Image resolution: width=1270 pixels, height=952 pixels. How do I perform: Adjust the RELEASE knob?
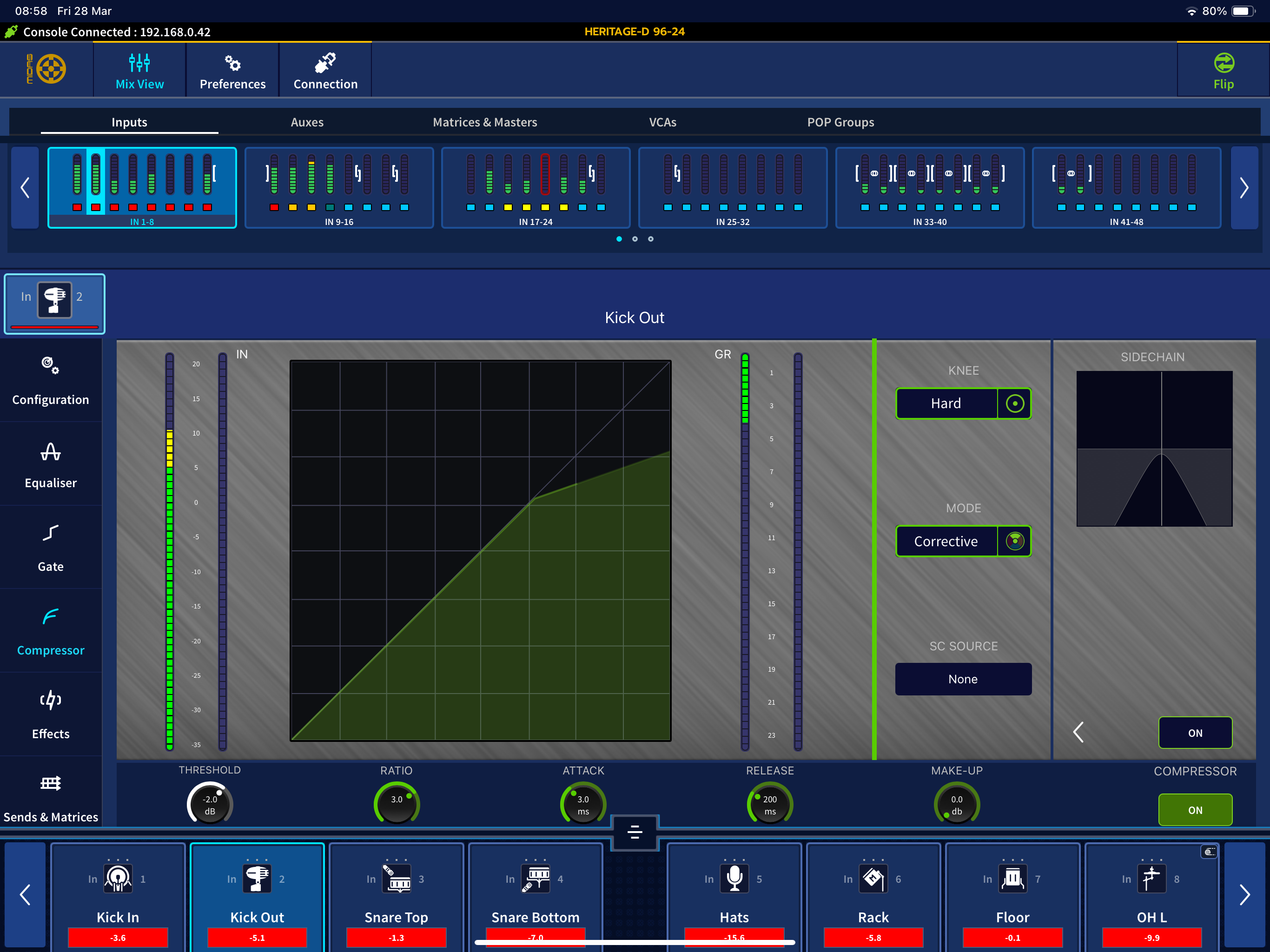point(770,803)
